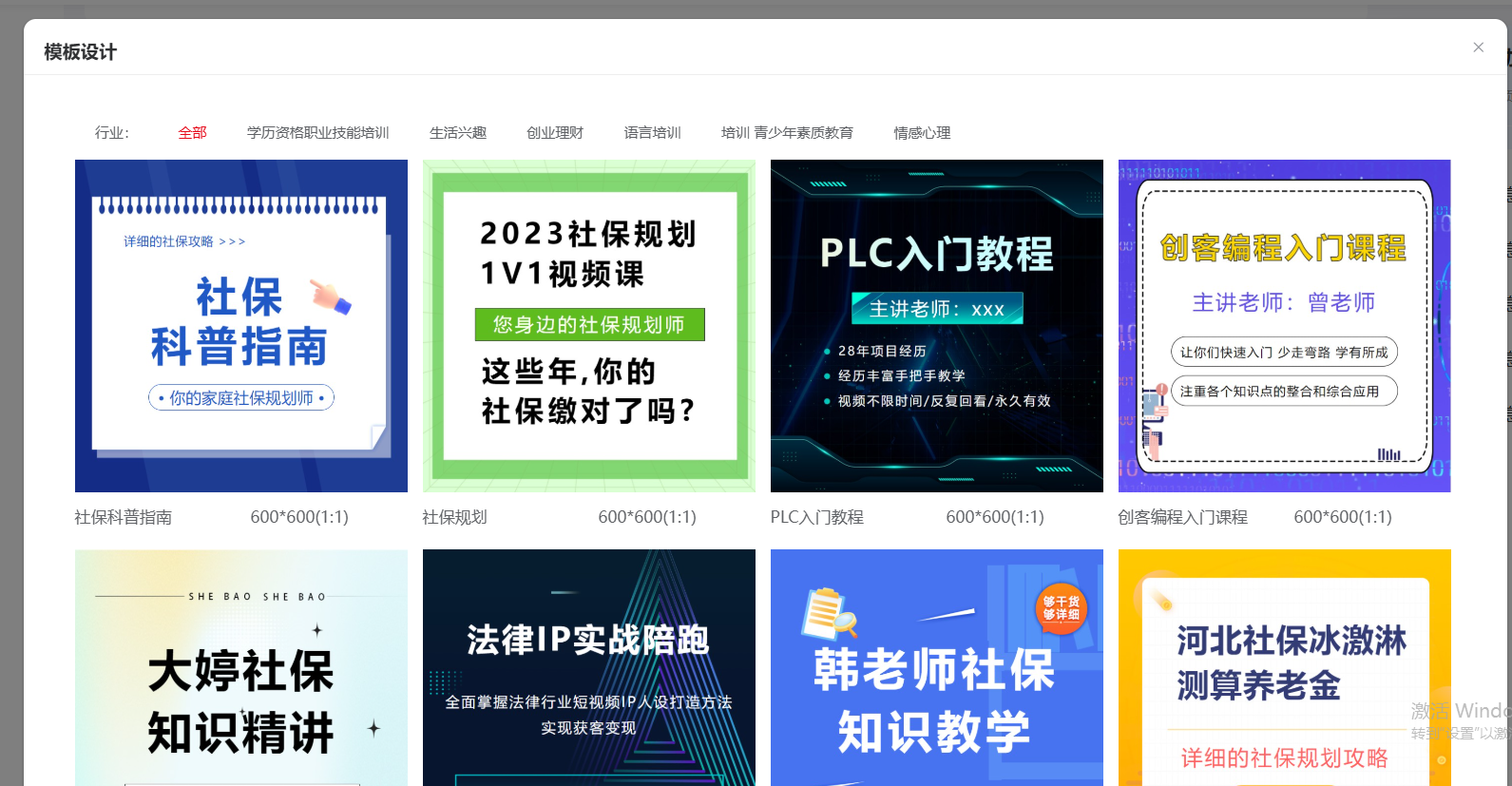Choose the 河北社保冰激淋 template
The width and height of the screenshot is (1512, 786).
[x=1285, y=668]
